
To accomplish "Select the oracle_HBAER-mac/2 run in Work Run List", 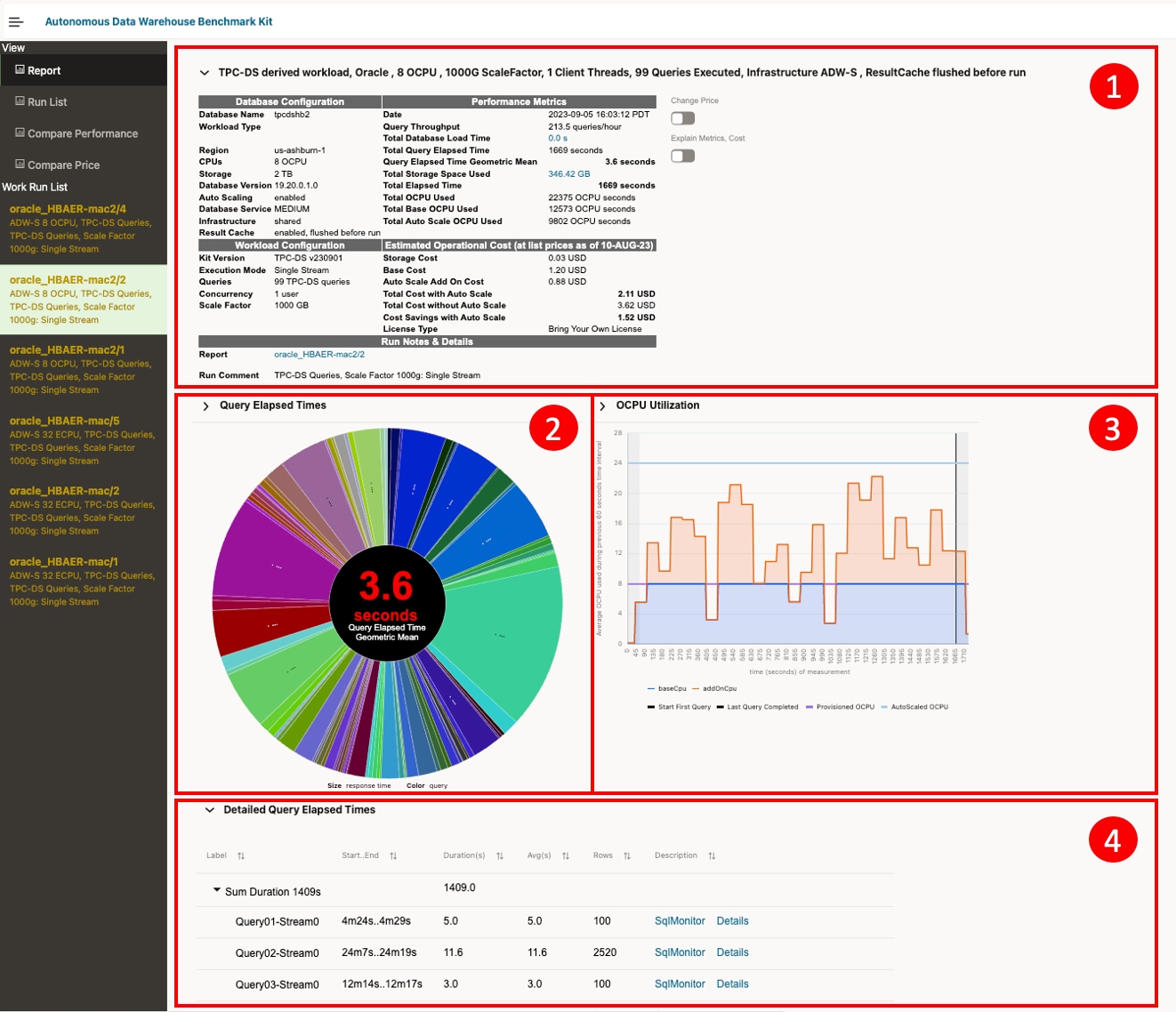I will coord(84,510).
